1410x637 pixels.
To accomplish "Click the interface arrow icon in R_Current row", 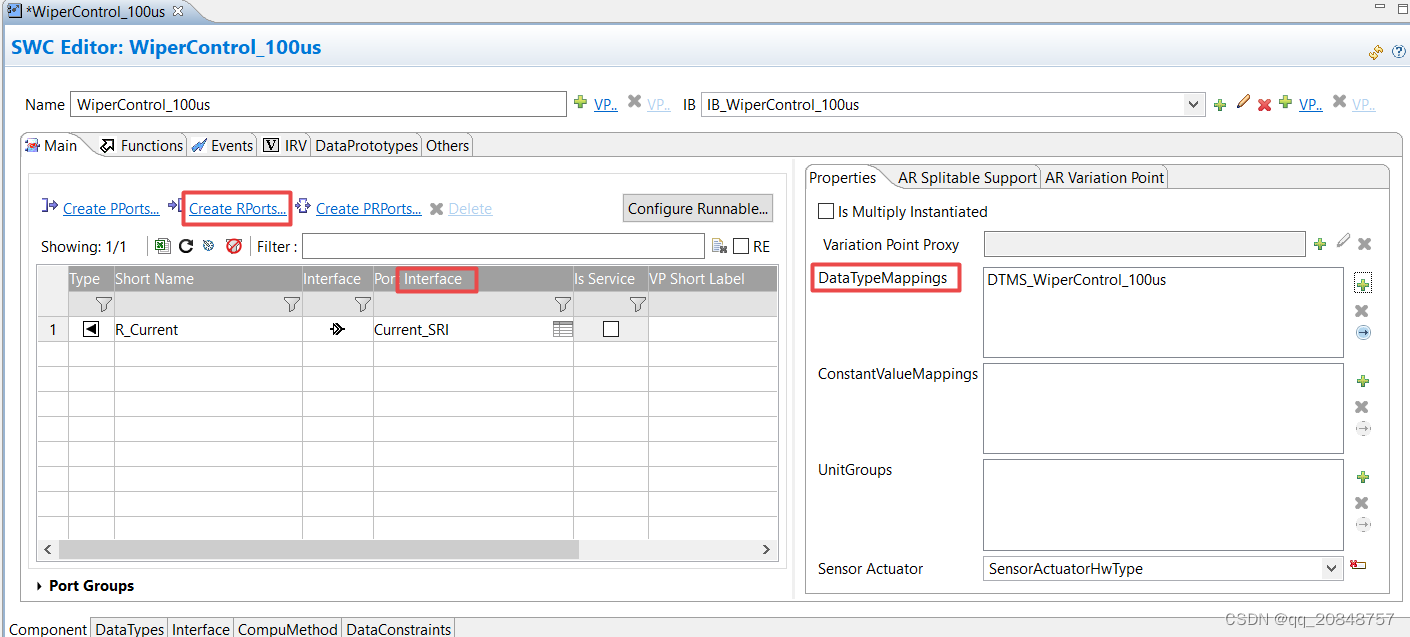I will (338, 329).
